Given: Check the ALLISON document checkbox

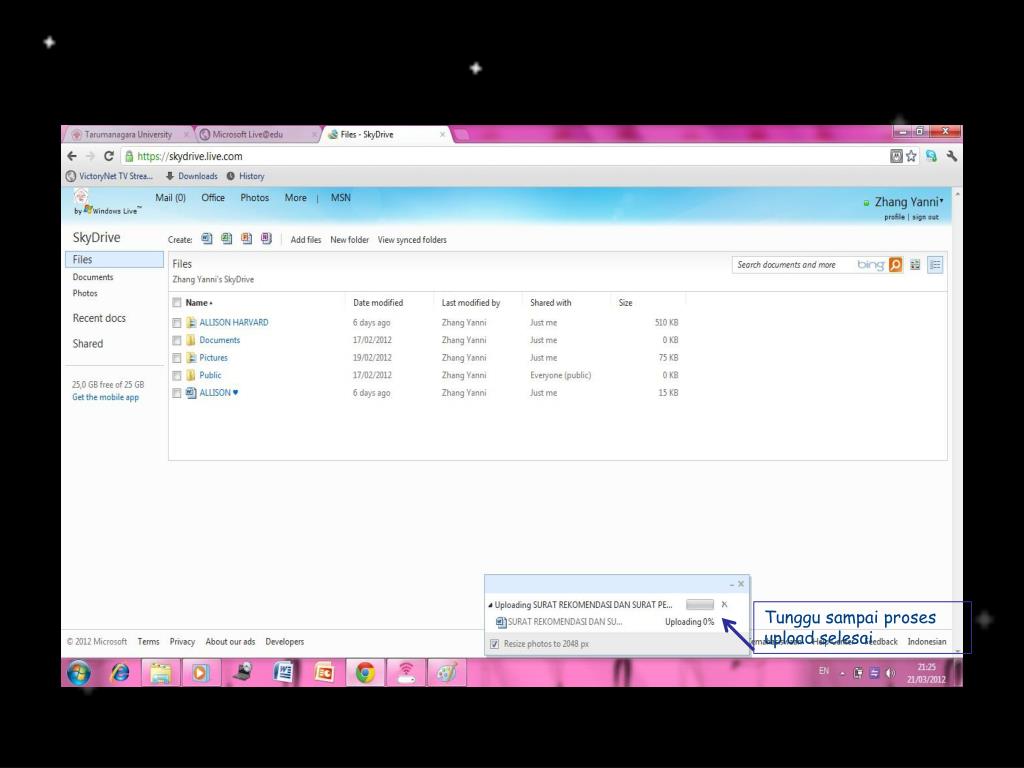Looking at the screenshot, I should point(176,393).
